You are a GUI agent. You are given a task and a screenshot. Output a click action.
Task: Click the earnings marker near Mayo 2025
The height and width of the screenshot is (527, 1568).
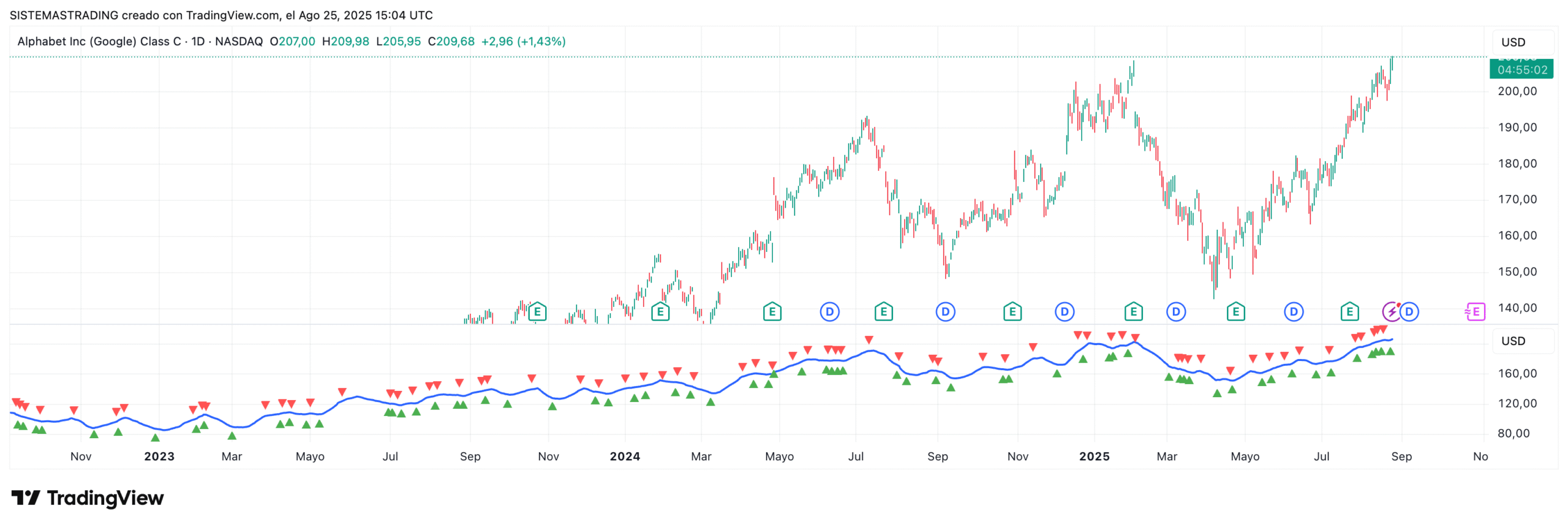click(x=1235, y=312)
